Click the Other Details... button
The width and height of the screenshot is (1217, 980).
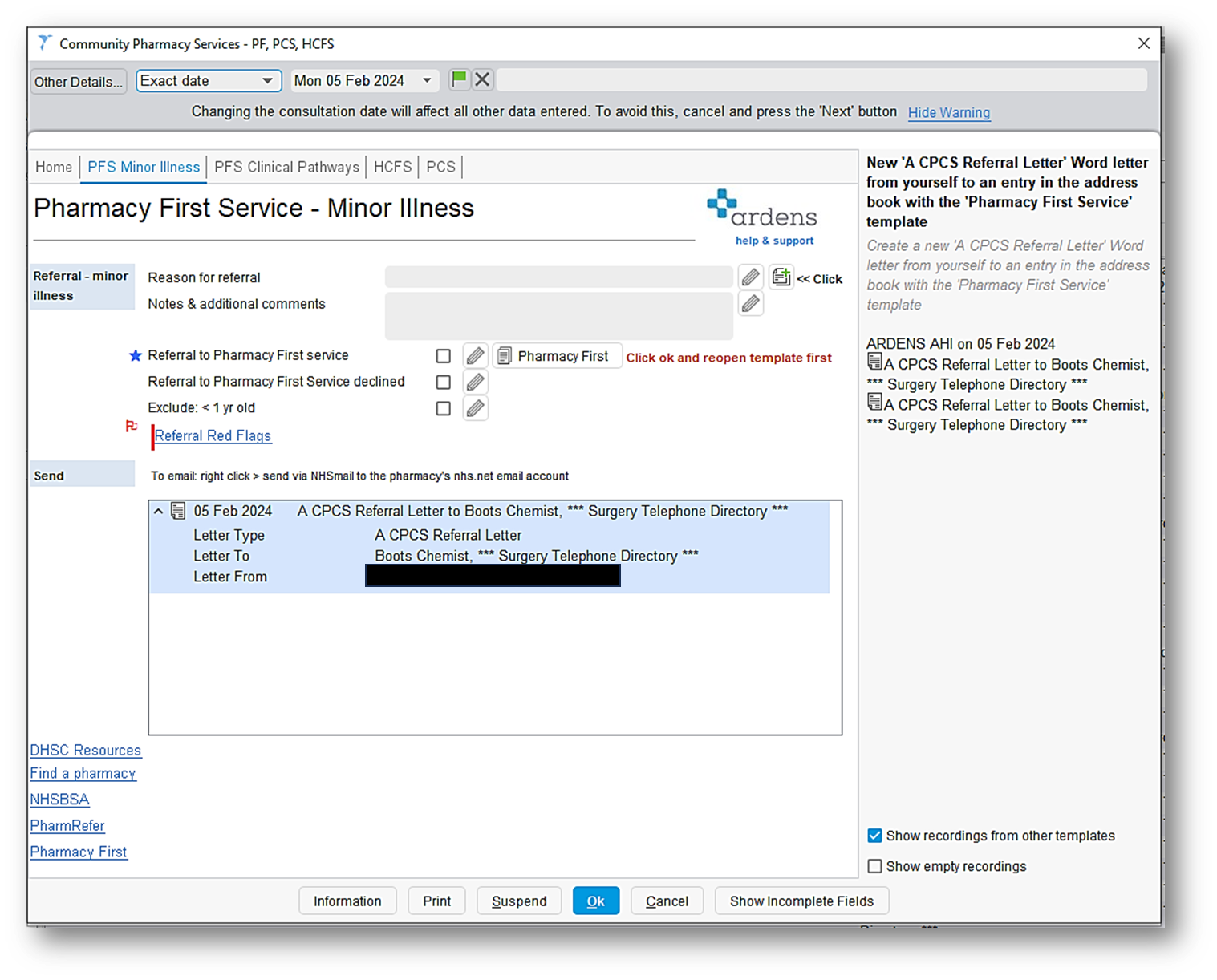pyautogui.click(x=79, y=82)
